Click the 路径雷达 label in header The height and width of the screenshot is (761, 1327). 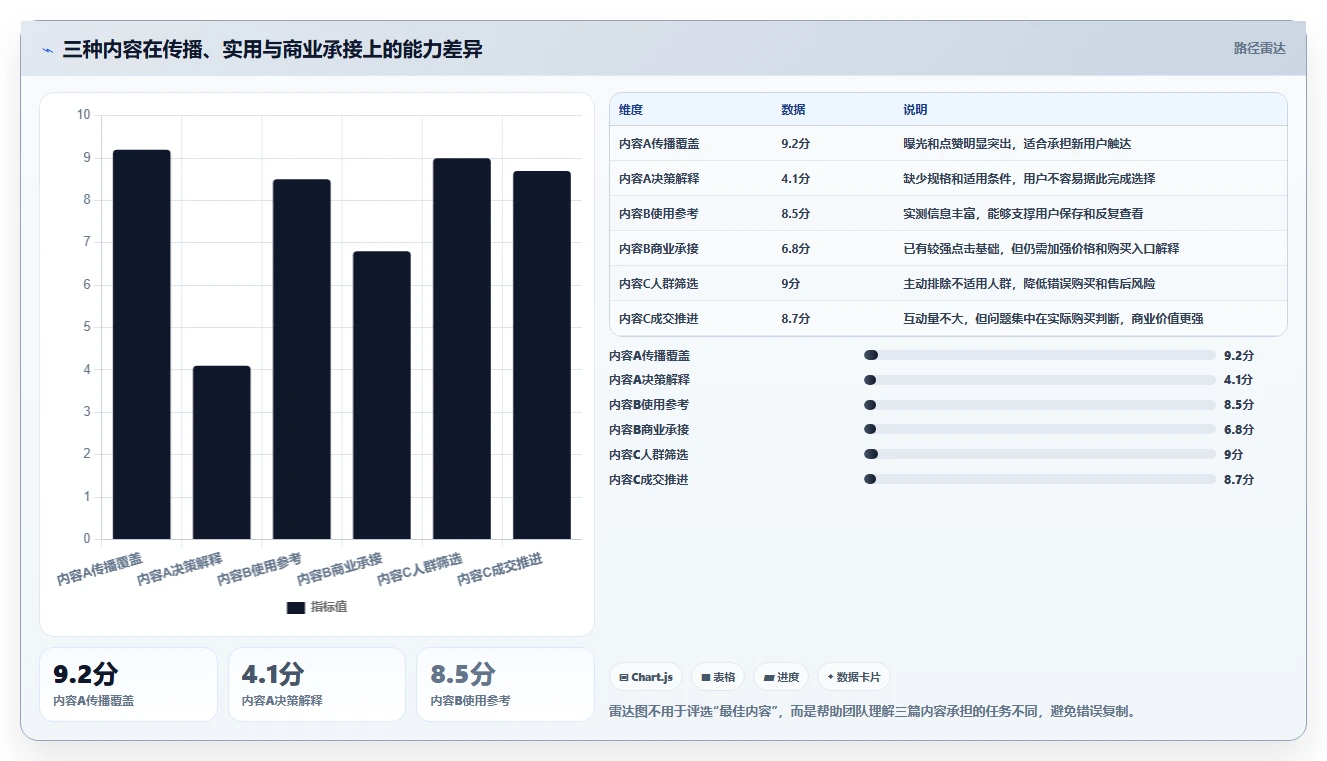(1259, 48)
